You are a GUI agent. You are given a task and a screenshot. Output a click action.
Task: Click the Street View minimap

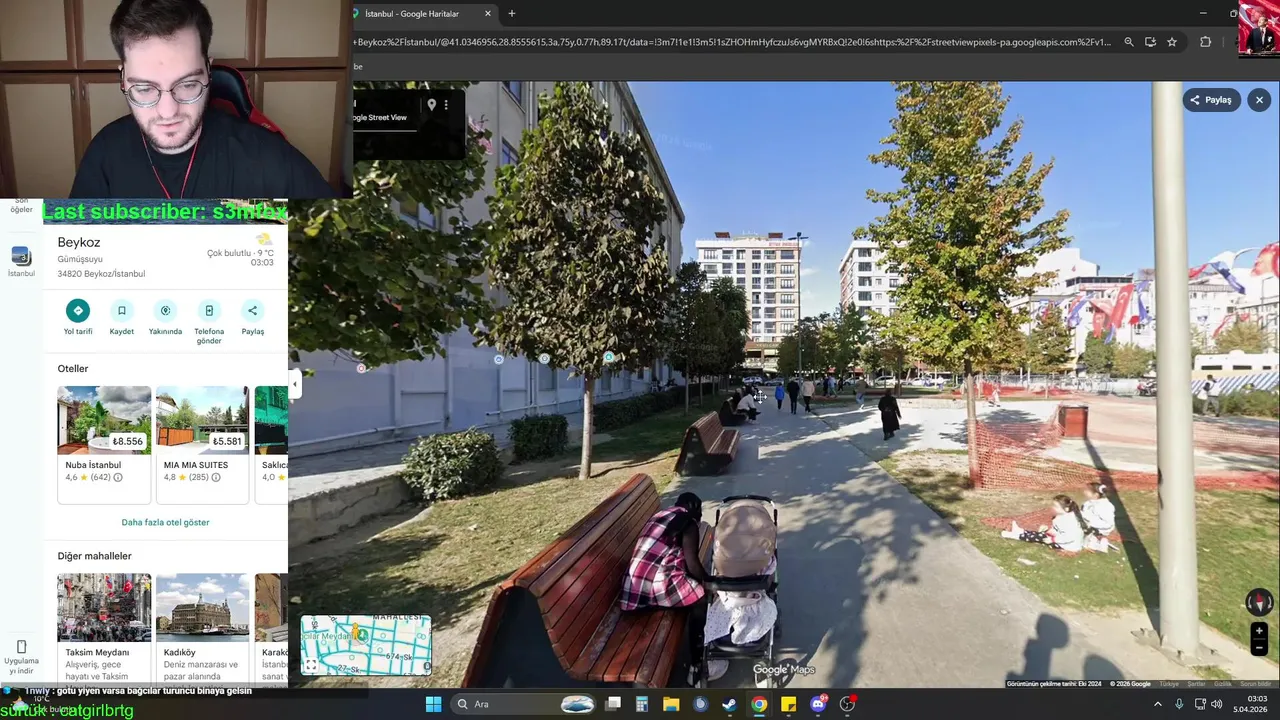366,645
